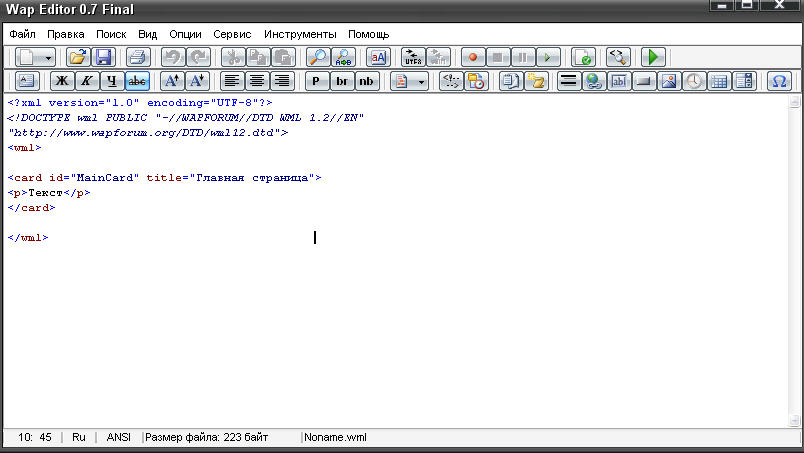
Task: Cut selection with the scissors icon
Action: click(233, 57)
